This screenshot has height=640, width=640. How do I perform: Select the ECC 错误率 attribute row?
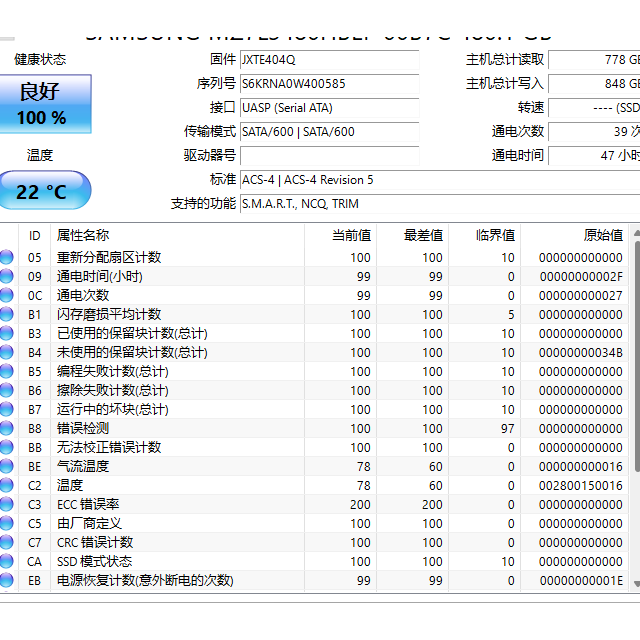[314, 504]
